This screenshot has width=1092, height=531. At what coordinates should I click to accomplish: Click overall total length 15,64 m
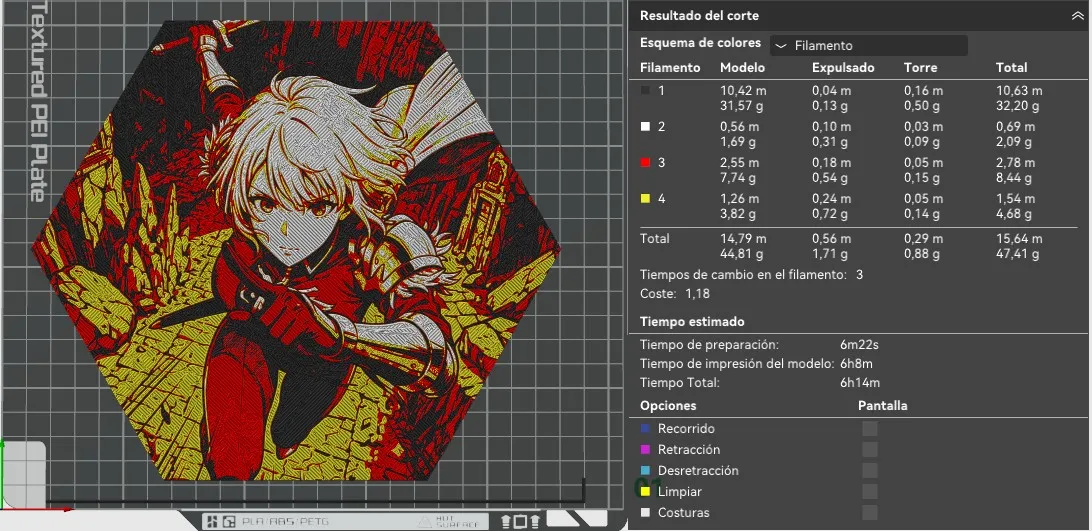[x=1019, y=238]
